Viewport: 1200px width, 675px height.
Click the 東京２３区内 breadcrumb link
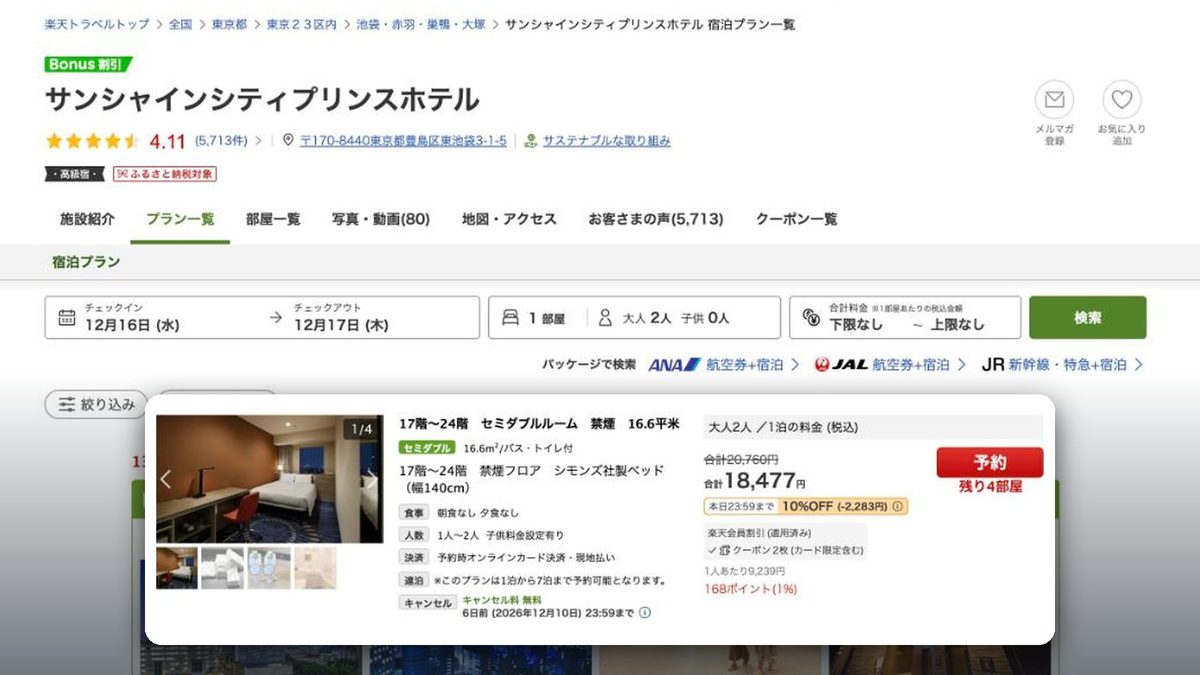(302, 24)
